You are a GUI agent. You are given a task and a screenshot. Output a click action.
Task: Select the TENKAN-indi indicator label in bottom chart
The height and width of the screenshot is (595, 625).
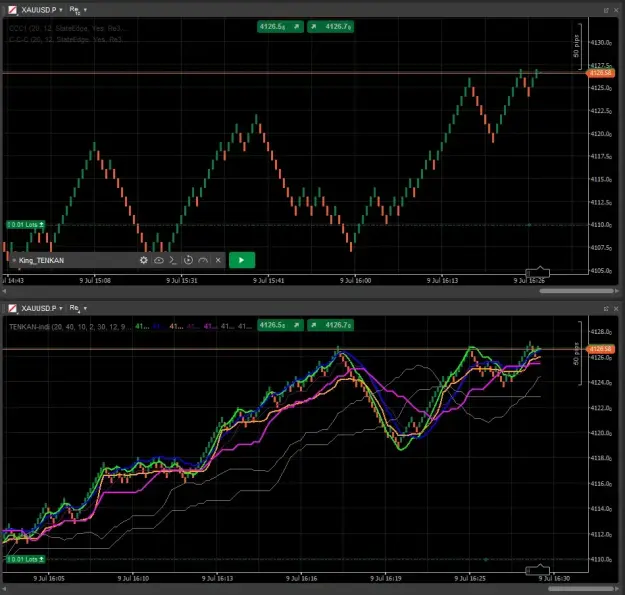click(x=70, y=327)
